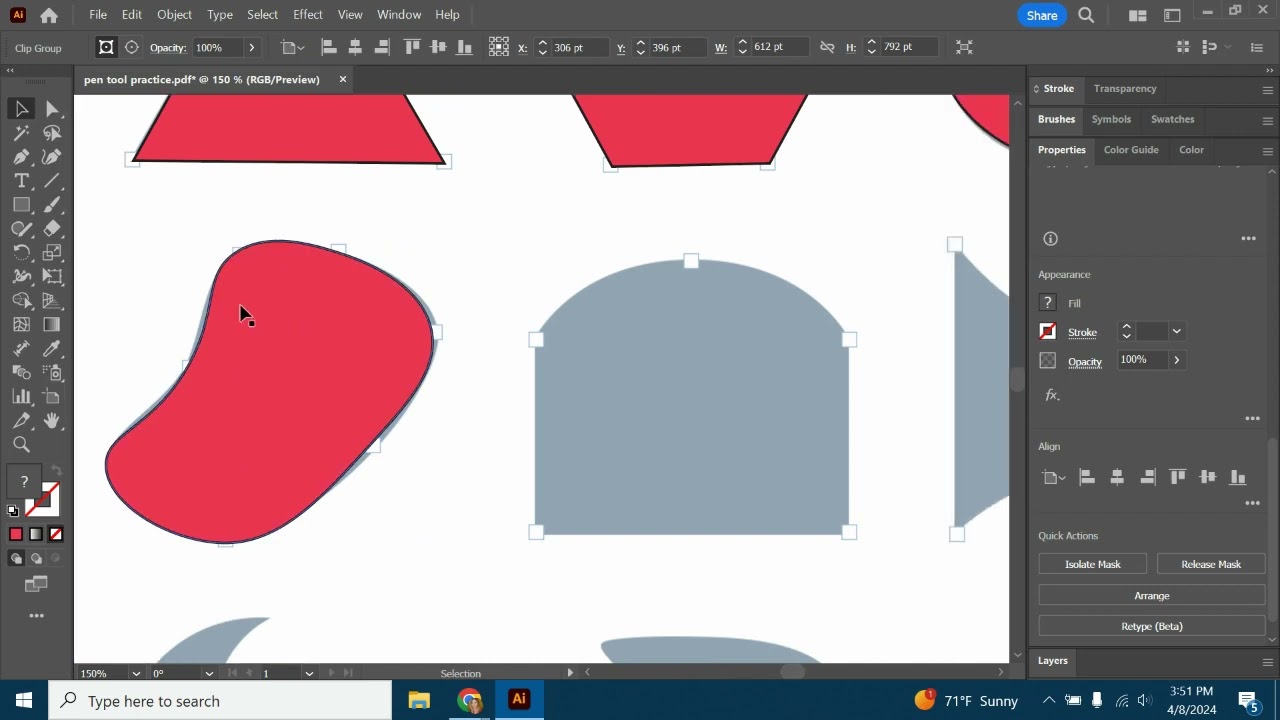Enable Draw Behind mode
The image size is (1280, 720).
(37, 559)
